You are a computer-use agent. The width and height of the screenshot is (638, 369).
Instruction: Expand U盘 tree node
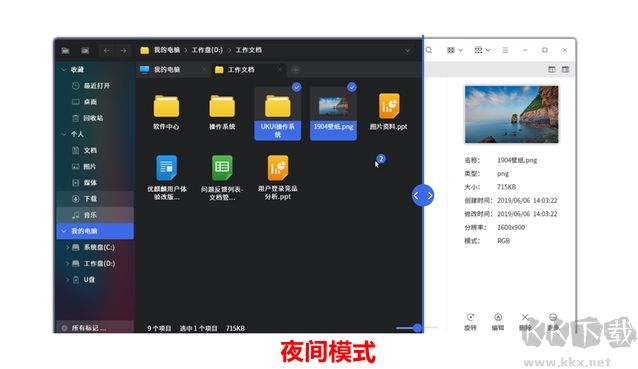coord(67,279)
